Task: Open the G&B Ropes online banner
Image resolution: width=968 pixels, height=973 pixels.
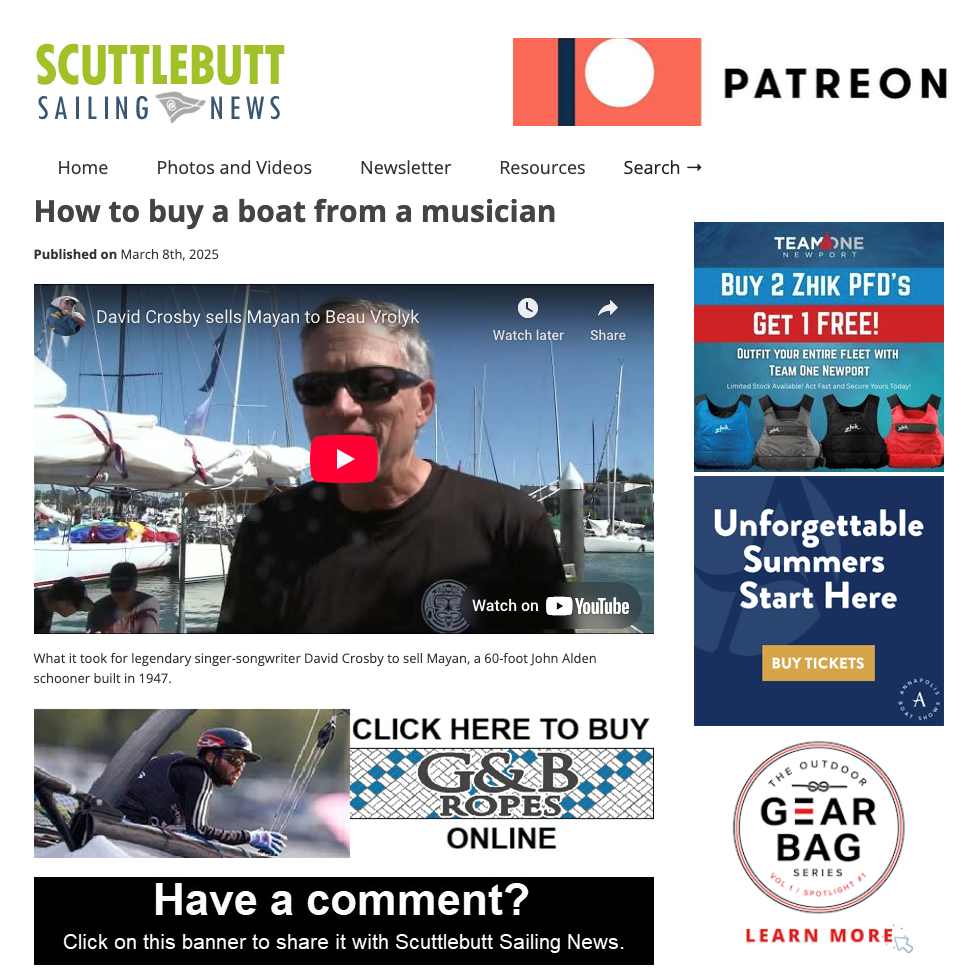Action: [344, 783]
